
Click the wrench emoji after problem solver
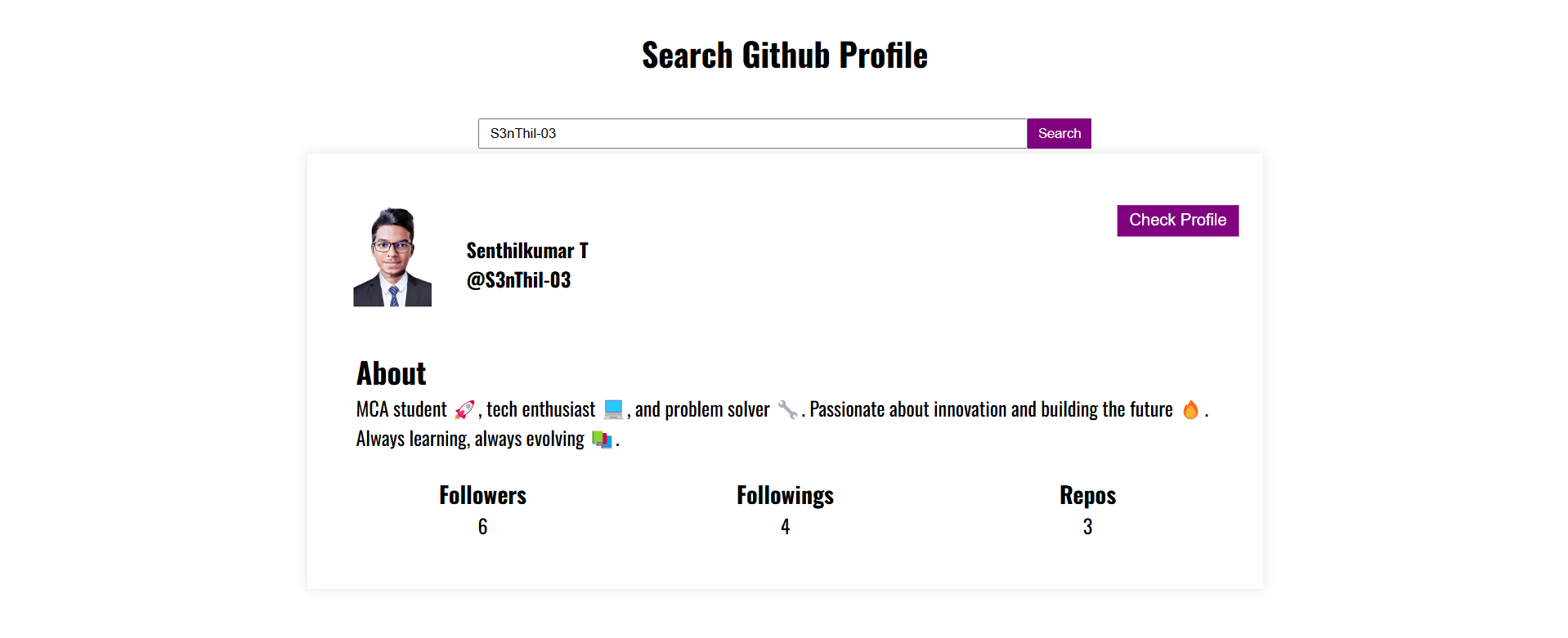click(787, 409)
